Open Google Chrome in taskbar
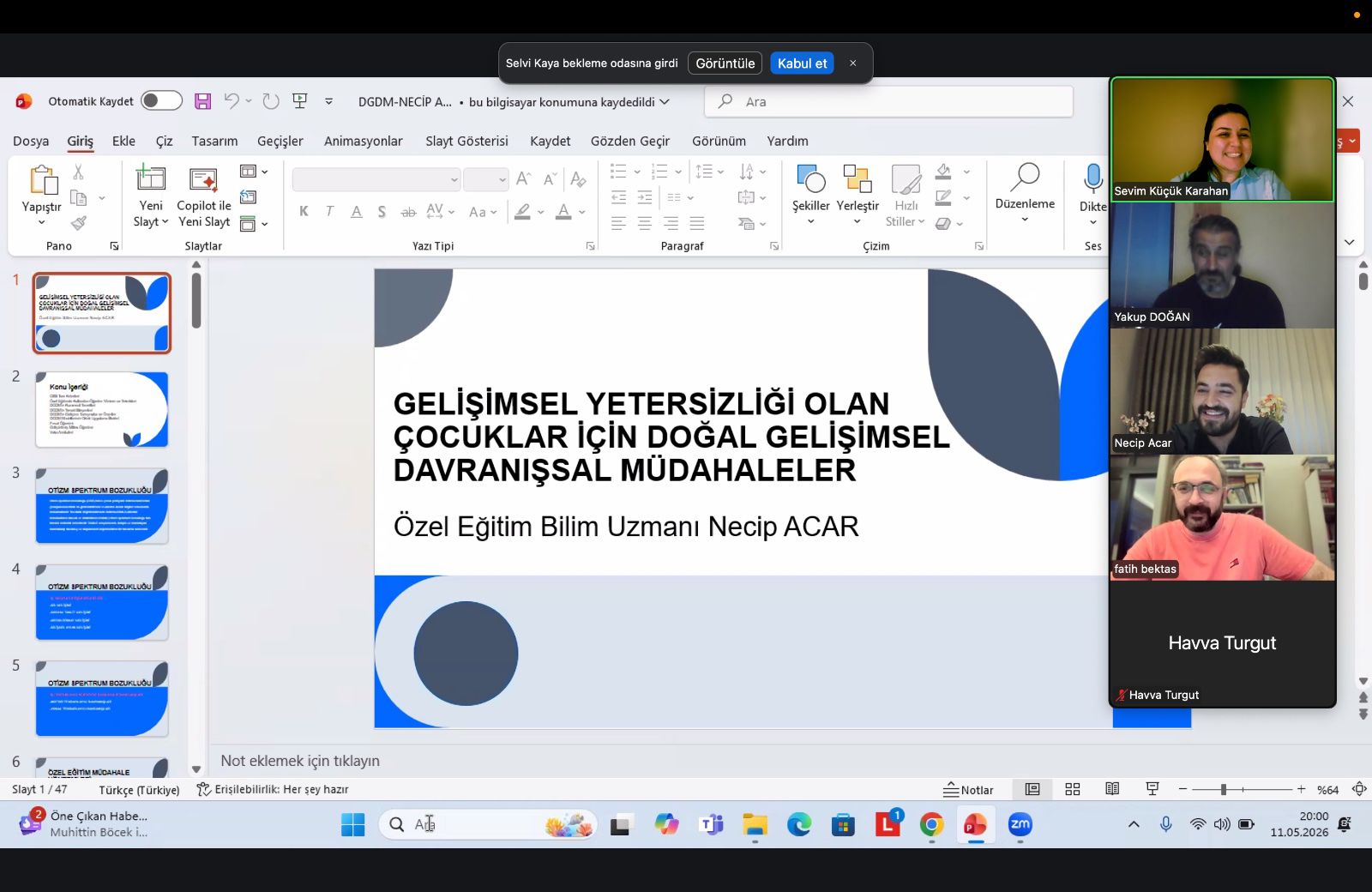The width and height of the screenshot is (1372, 892). point(931,824)
